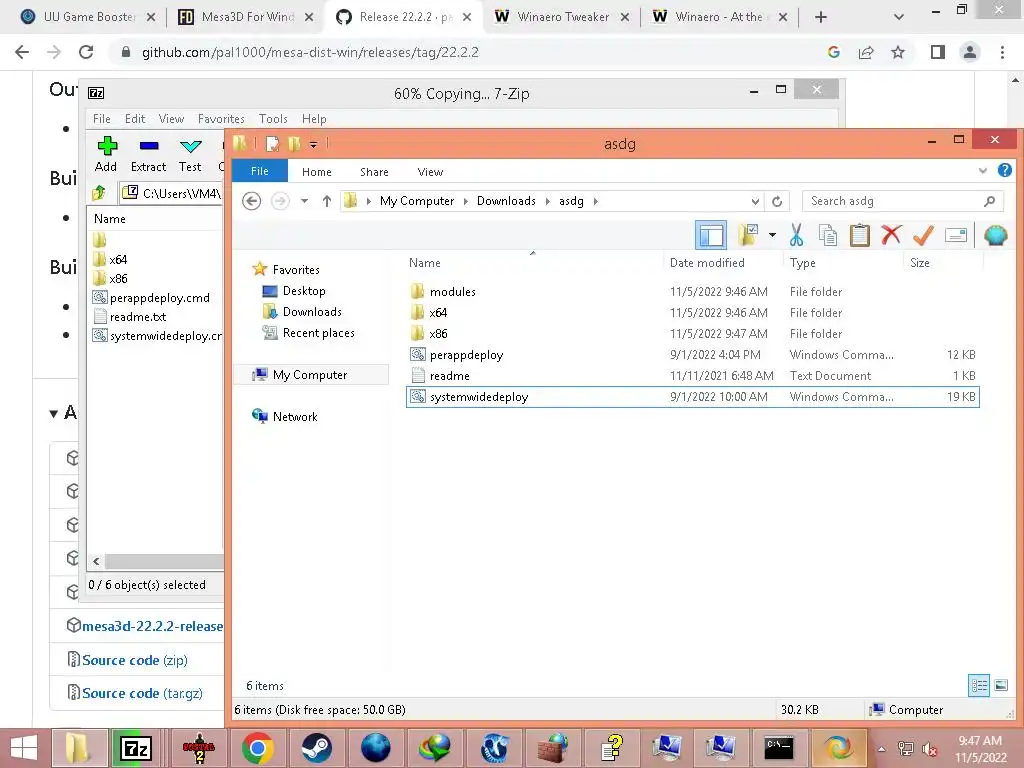The width and height of the screenshot is (1024, 768).
Task: Open the Windows Start button
Action: [24, 748]
